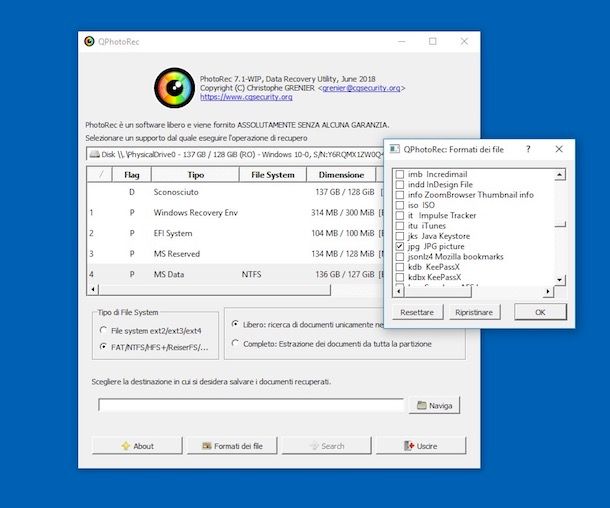
Task: Click the 104 MB / 100 MiB size cell
Action: [343, 233]
